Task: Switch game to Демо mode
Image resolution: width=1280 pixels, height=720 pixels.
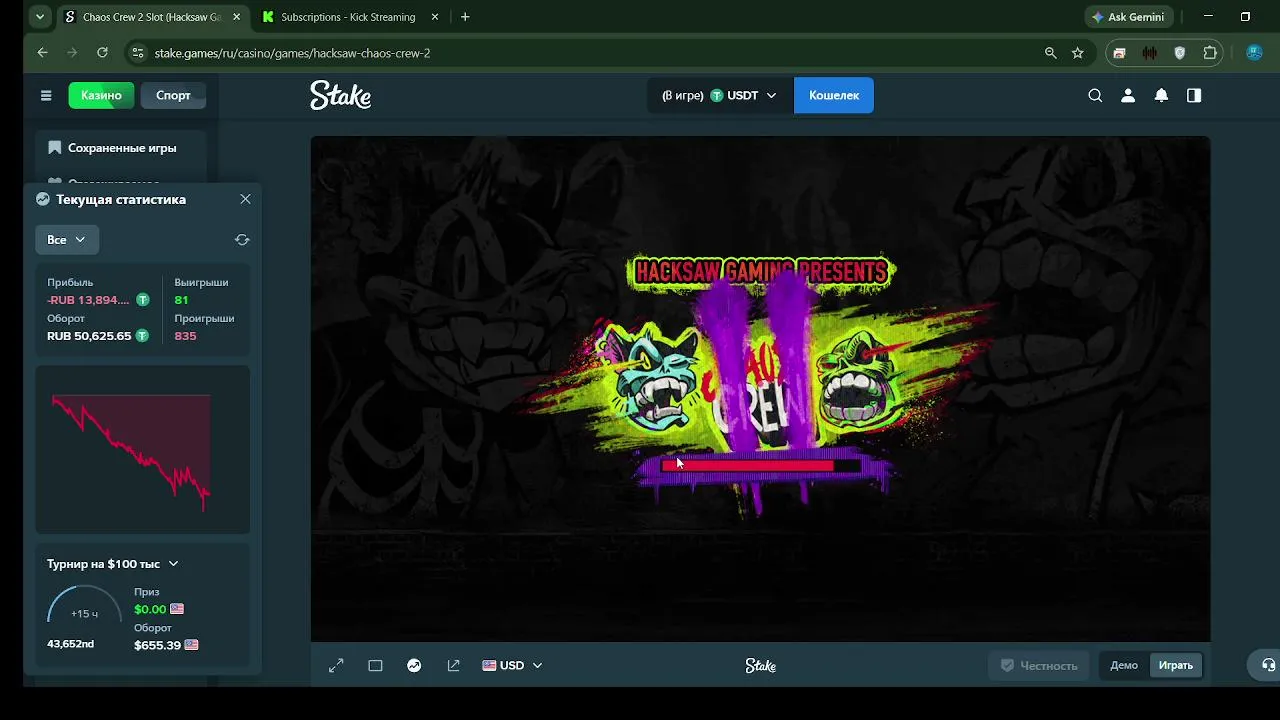Action: pos(1124,666)
